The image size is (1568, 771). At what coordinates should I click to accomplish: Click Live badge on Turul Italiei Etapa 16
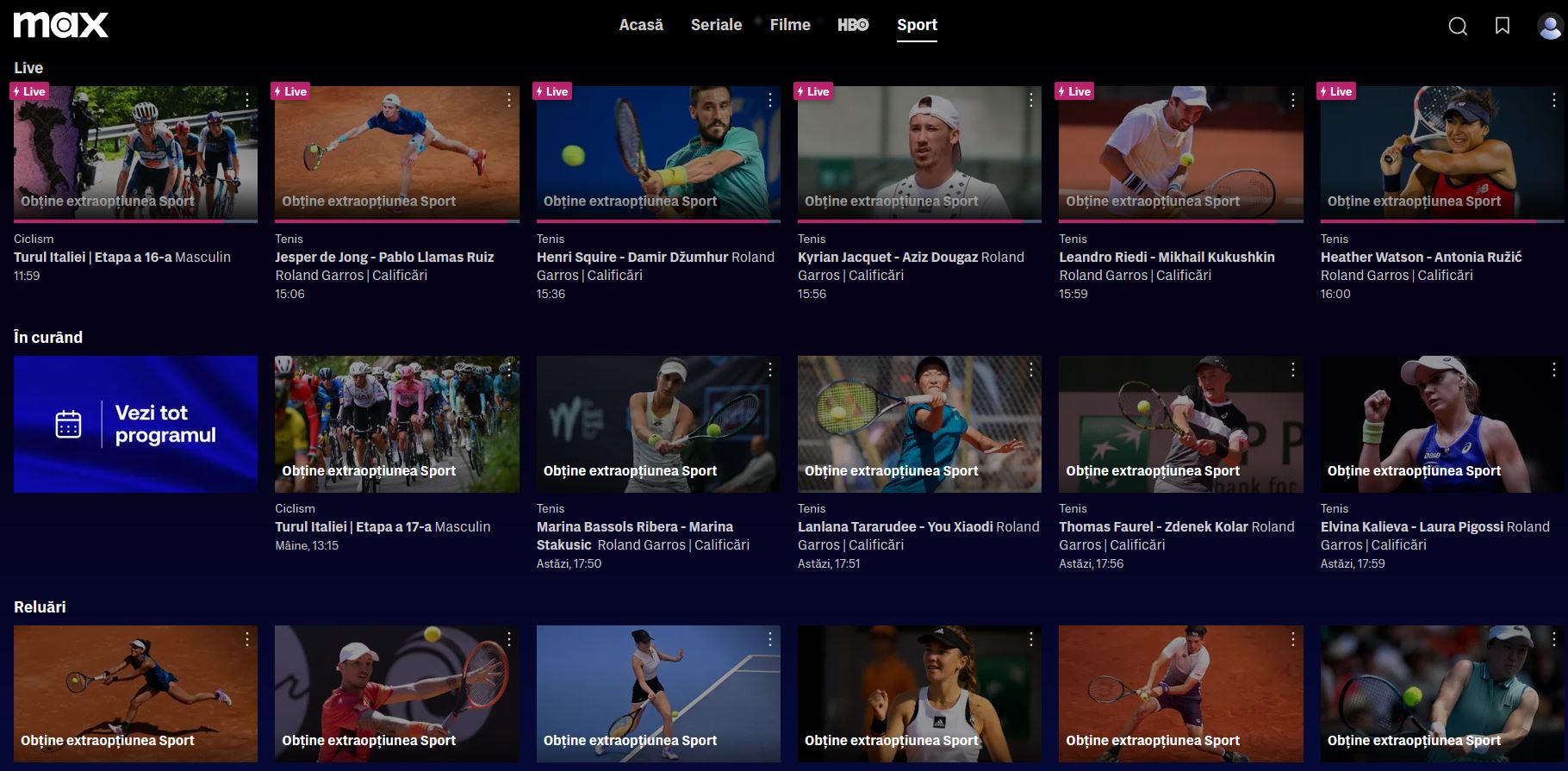(x=30, y=91)
